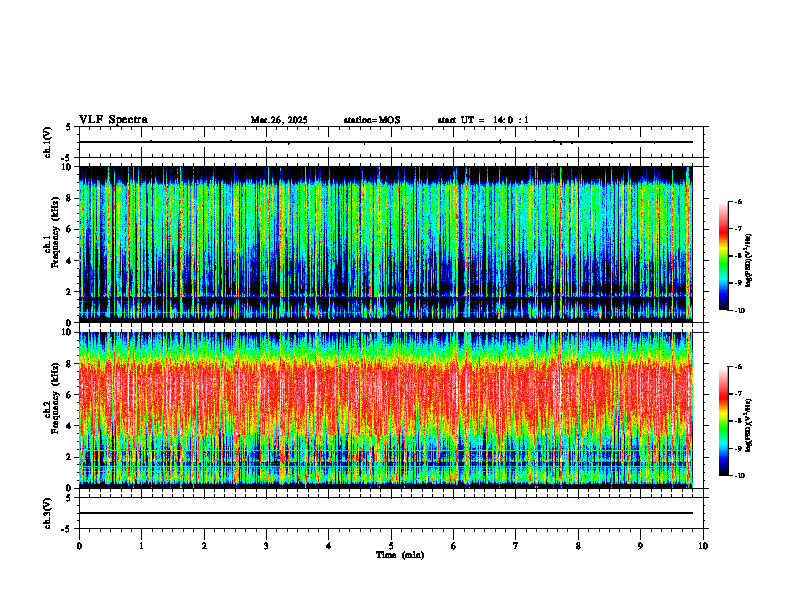Click the ch.2 frequency tick label "6"
Viewport: 792px width, 612px height.
70,395
